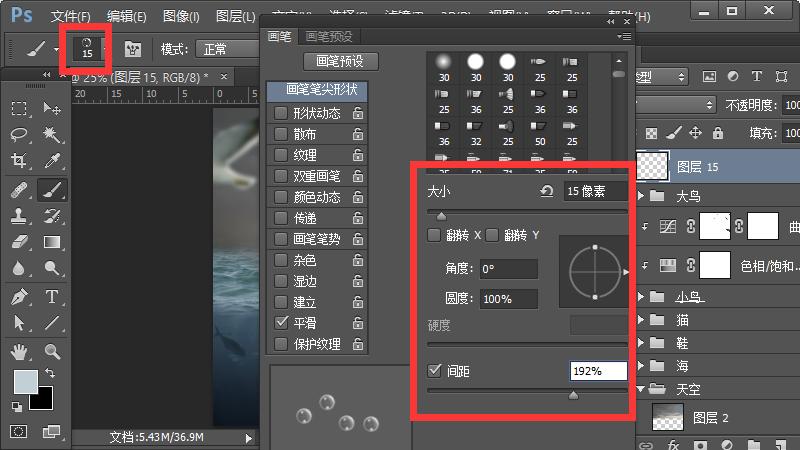Viewport: 800px width, 450px height.
Task: Select the Brush tool in toolbox
Action: pyautogui.click(x=52, y=190)
